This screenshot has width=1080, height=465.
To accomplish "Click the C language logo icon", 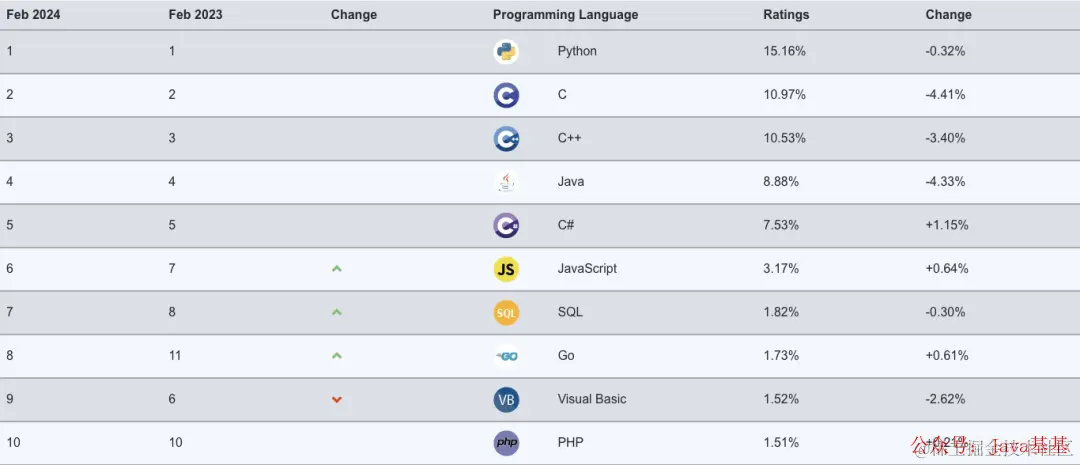I will tap(506, 95).
